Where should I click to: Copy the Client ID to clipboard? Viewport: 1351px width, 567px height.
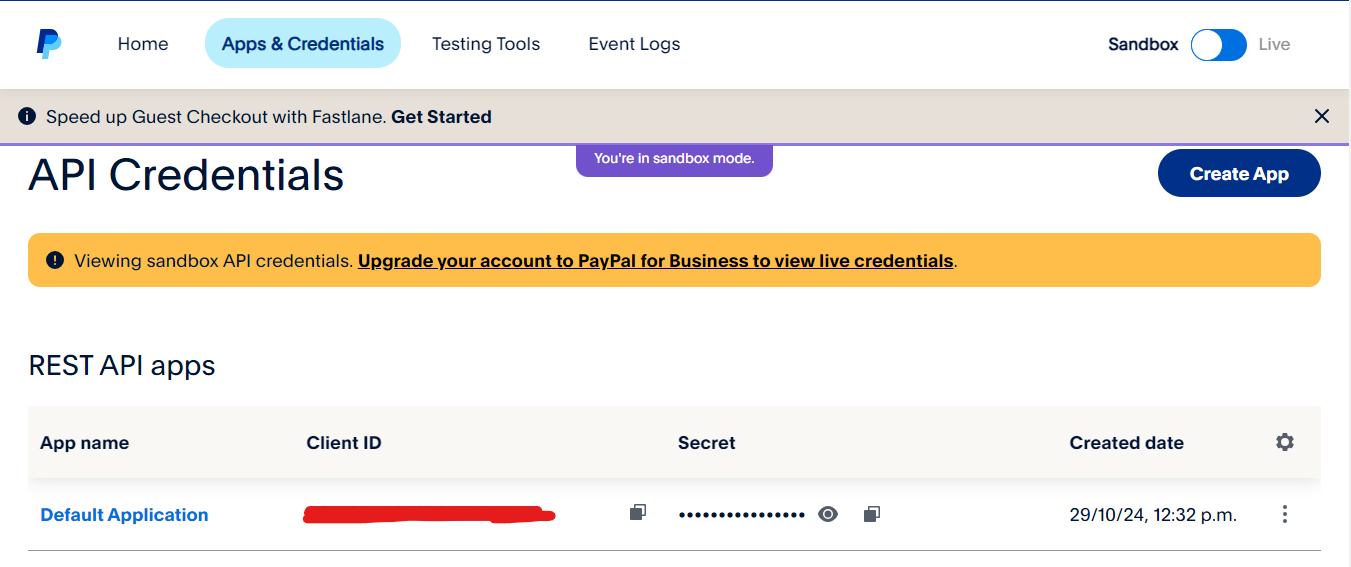[637, 513]
